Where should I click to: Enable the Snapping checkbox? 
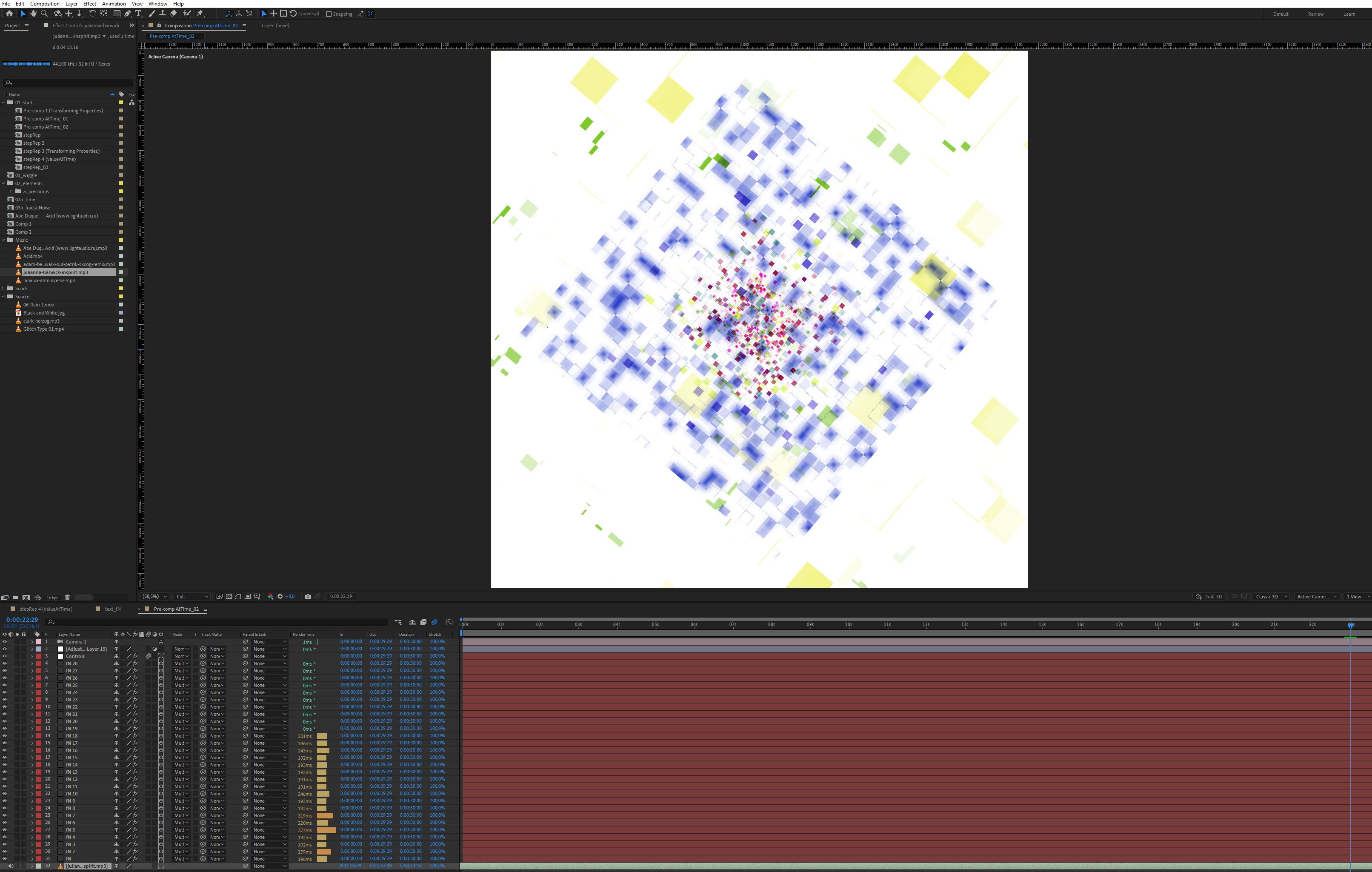pyautogui.click(x=329, y=14)
